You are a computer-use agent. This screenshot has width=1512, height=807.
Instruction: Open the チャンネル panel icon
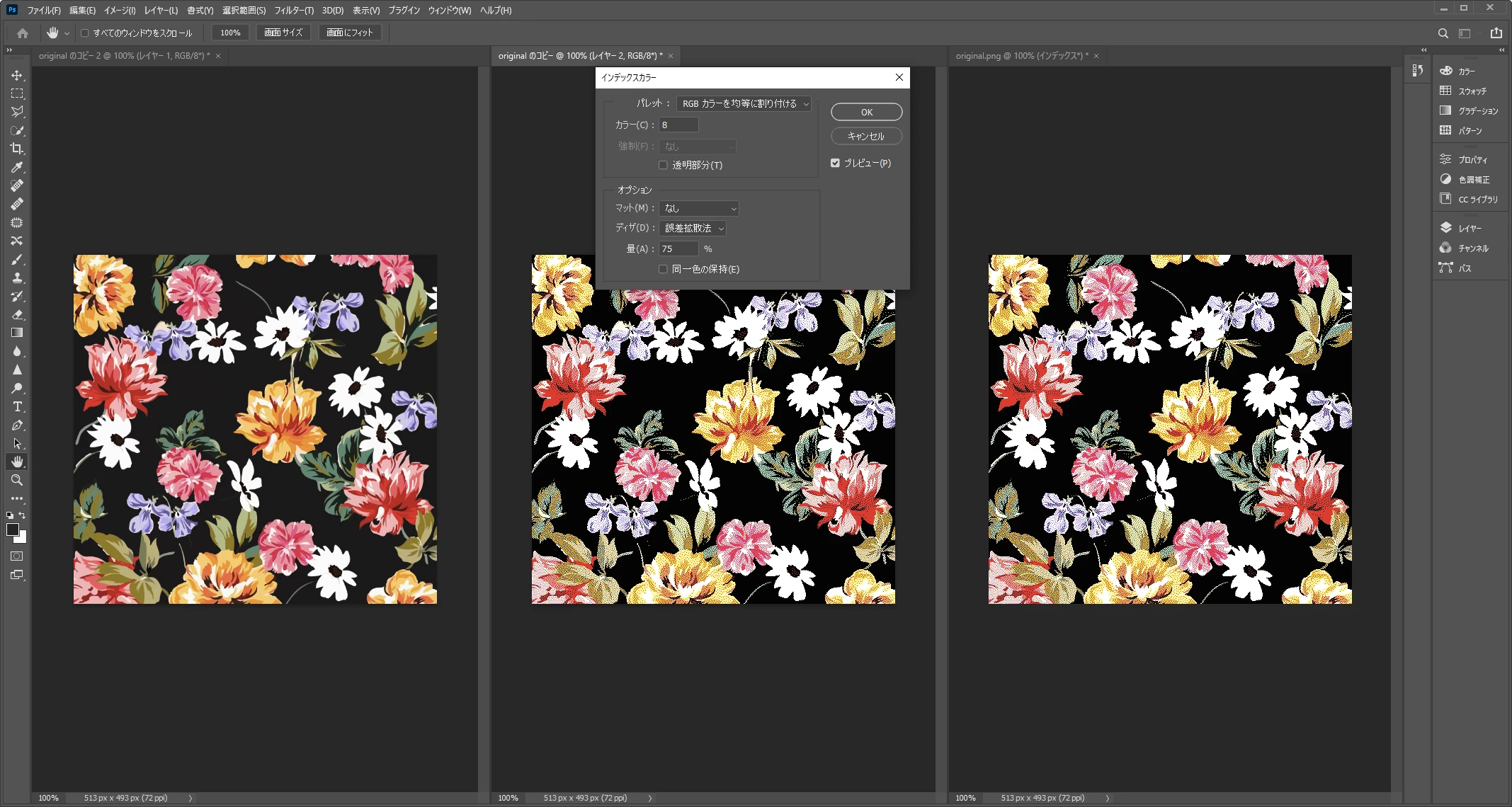[1446, 248]
